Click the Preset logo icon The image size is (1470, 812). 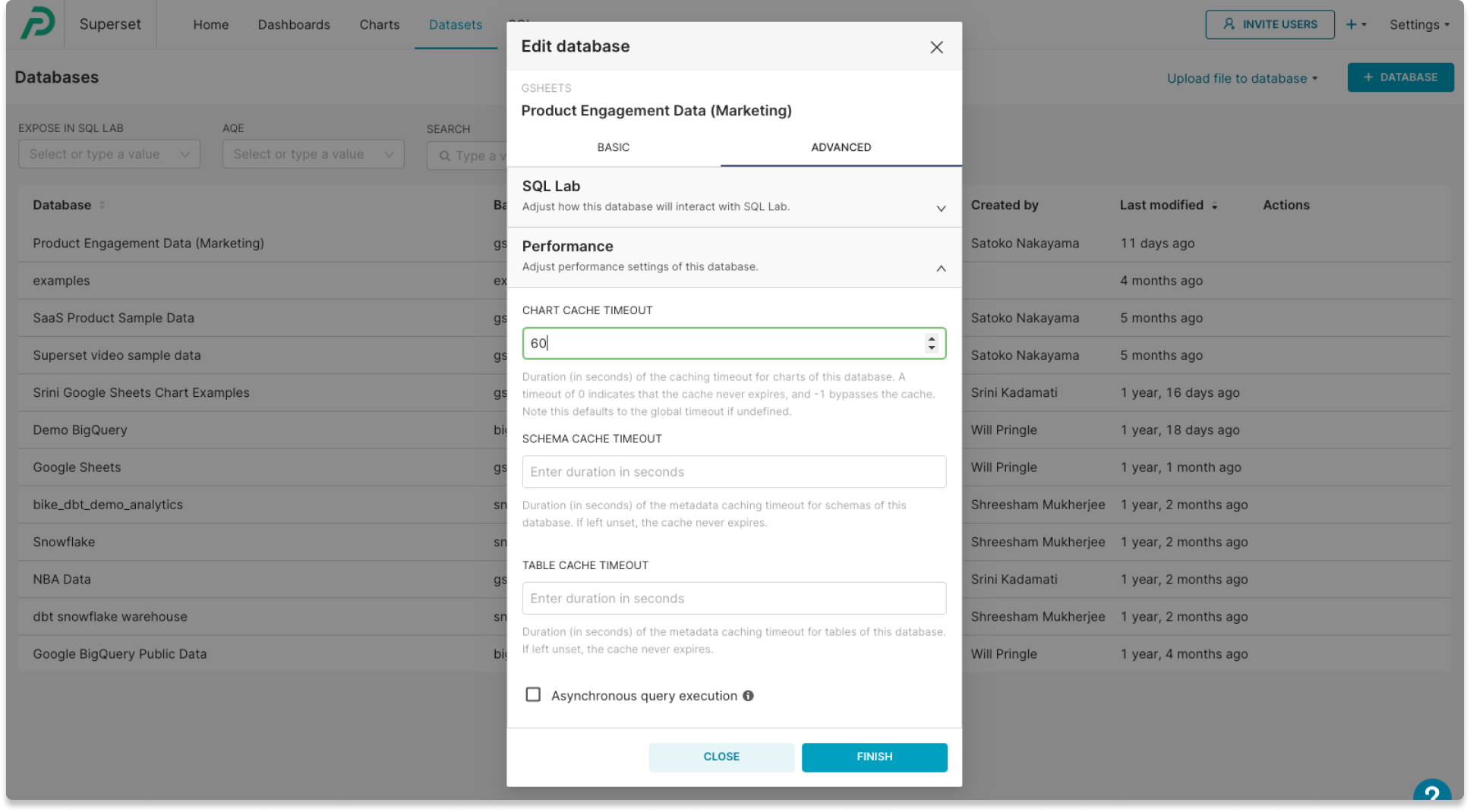coord(36,24)
